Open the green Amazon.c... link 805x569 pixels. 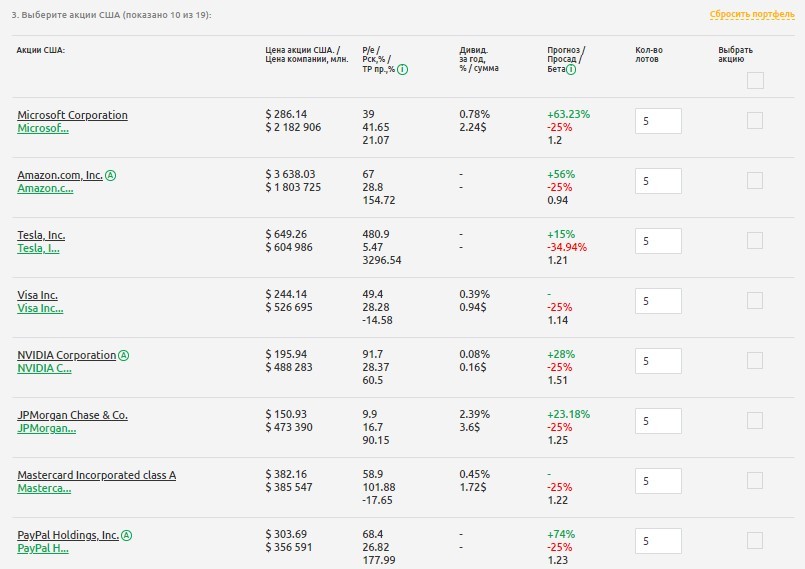(x=45, y=188)
